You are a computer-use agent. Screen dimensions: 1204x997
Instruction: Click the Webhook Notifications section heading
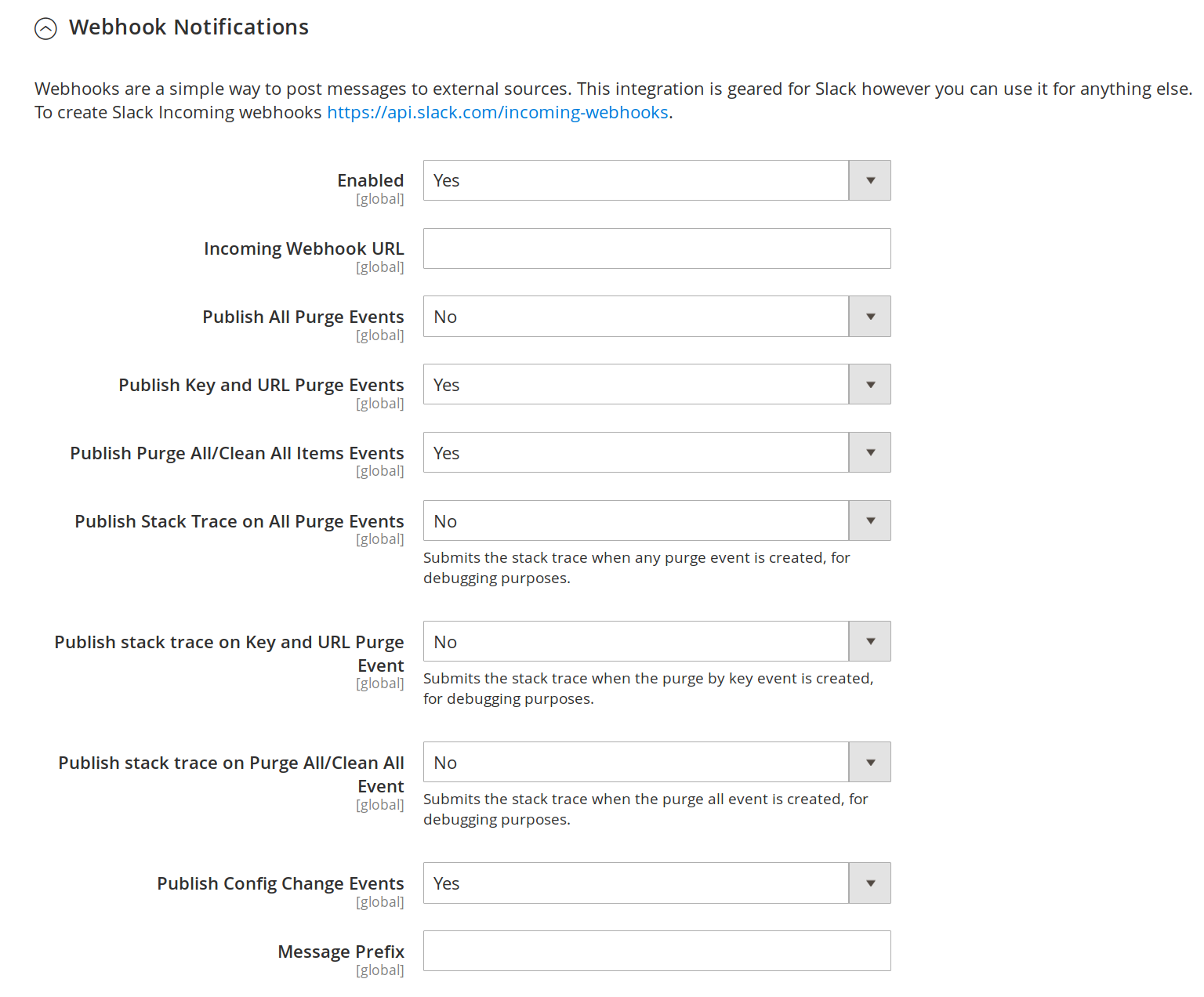(x=189, y=27)
